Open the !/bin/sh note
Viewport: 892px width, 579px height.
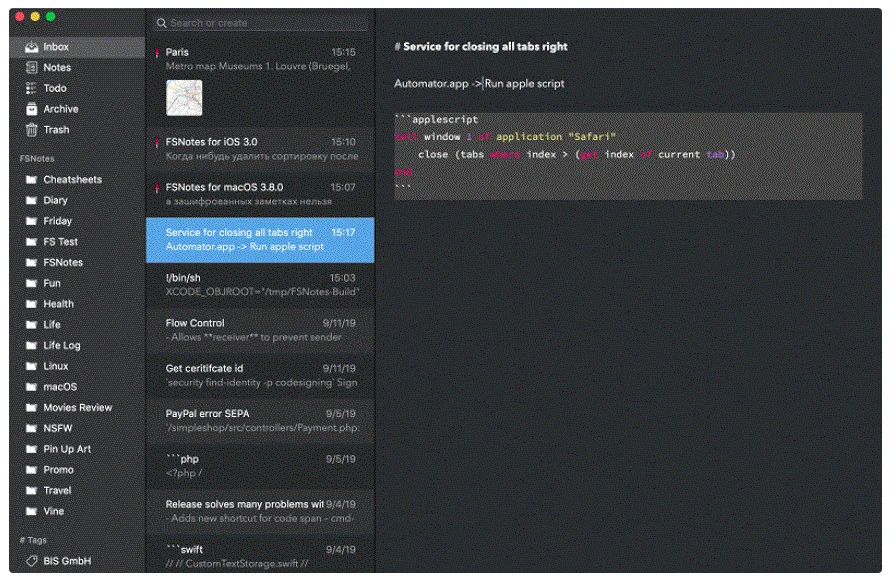pyautogui.click(x=260, y=285)
